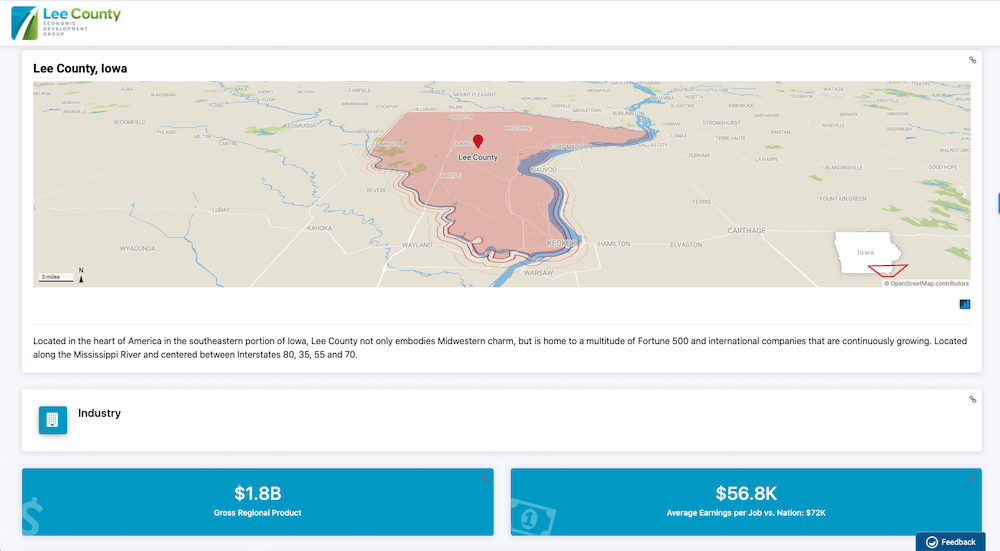Click the link icon on Average Earnings card
This screenshot has height=551, width=1000.
click(x=973, y=478)
